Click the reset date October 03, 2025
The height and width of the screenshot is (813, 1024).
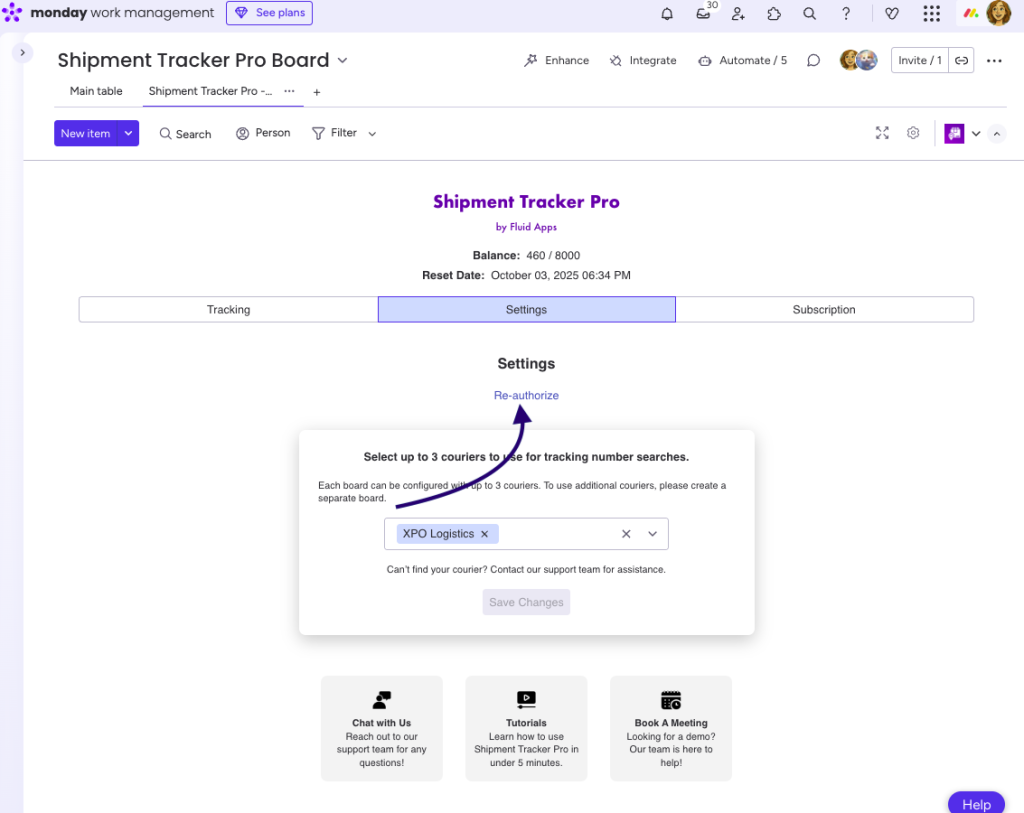coord(561,276)
